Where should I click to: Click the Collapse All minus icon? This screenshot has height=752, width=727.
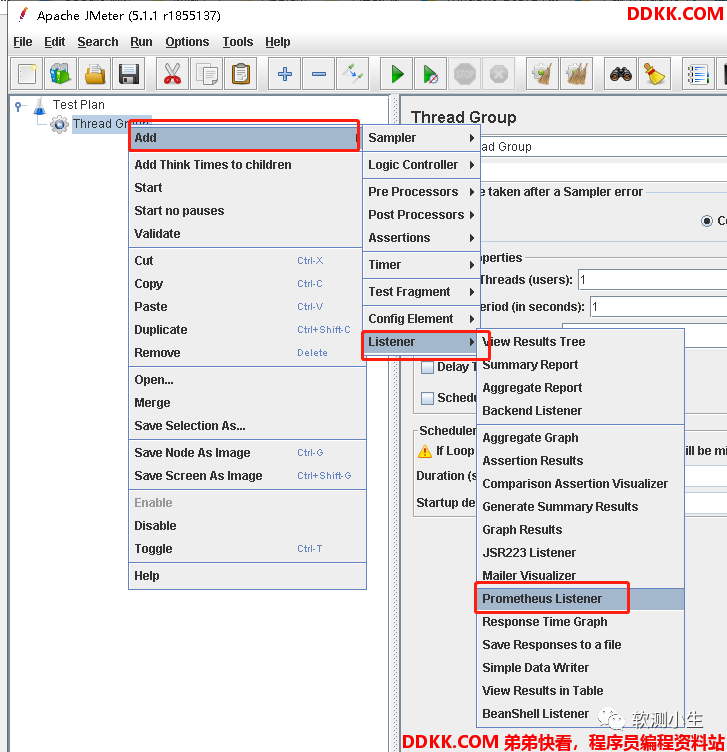click(318, 74)
